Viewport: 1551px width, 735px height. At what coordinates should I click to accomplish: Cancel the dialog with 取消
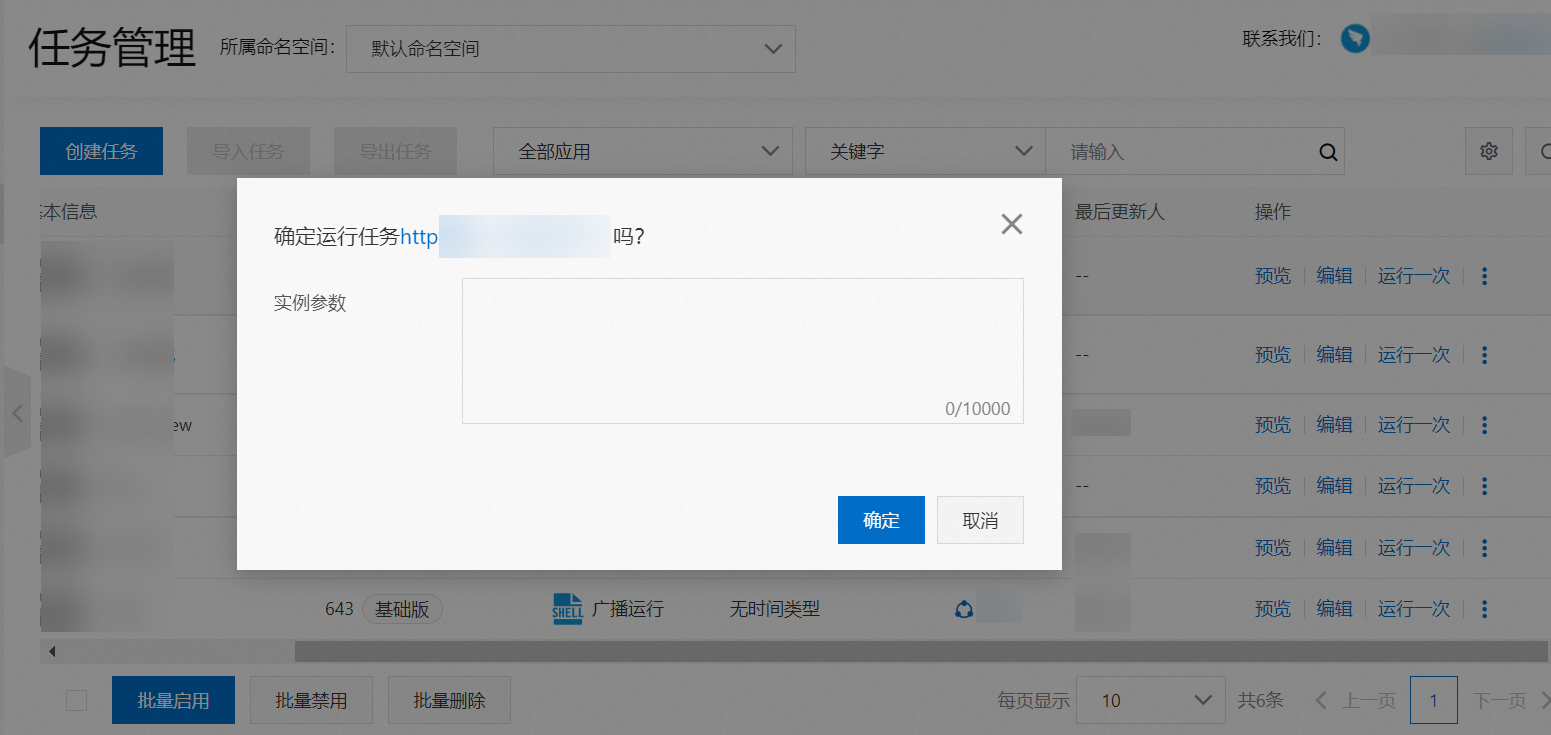click(980, 520)
